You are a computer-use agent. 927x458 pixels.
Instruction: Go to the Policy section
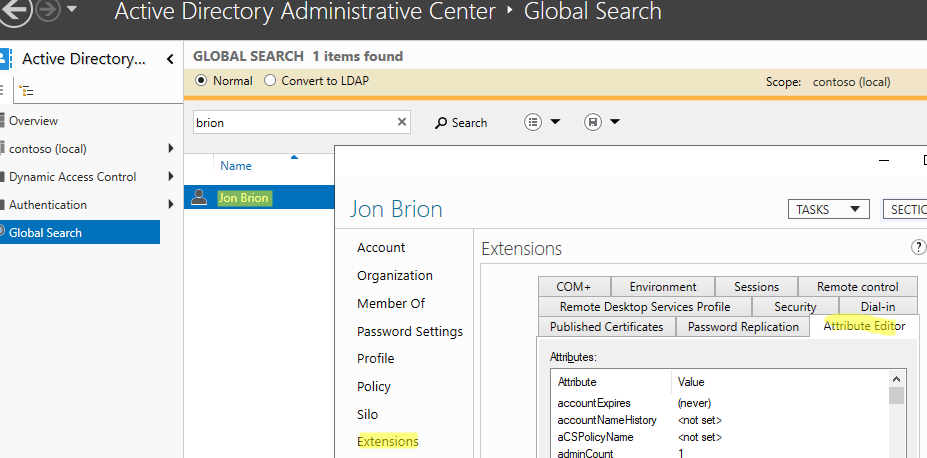pyautogui.click(x=374, y=386)
